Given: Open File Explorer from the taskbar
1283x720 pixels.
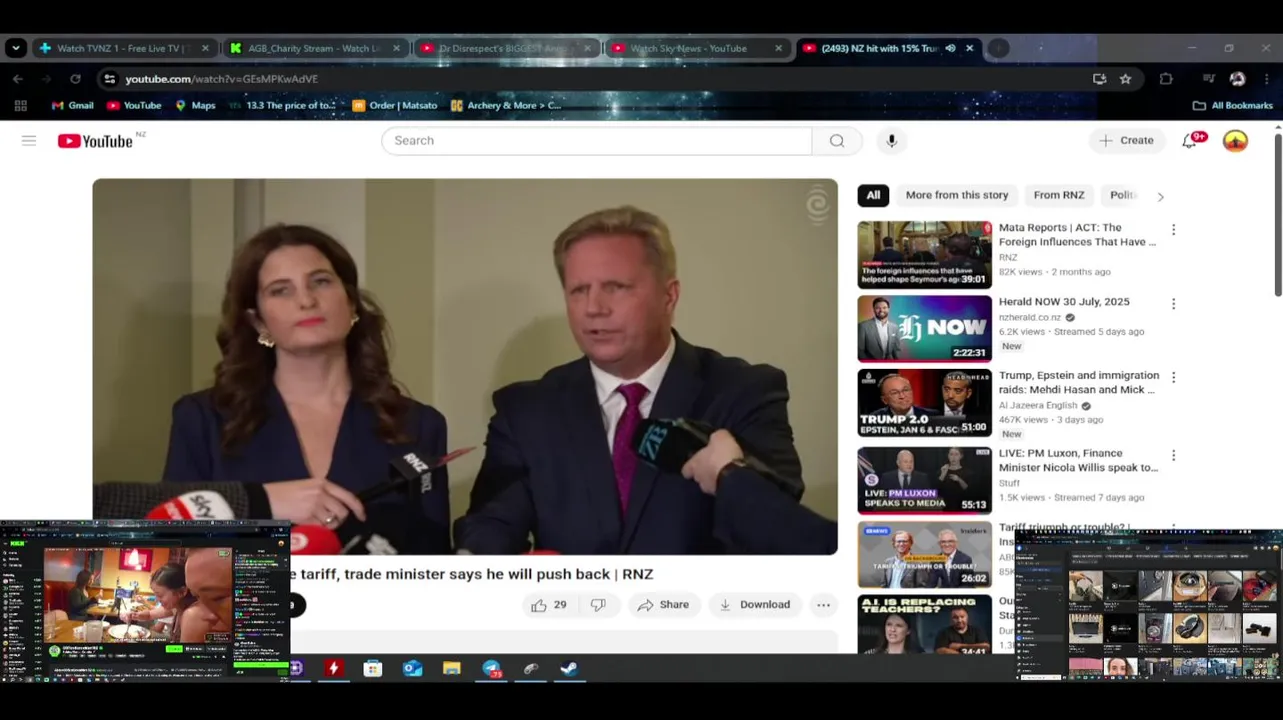Looking at the screenshot, I should coord(451,668).
